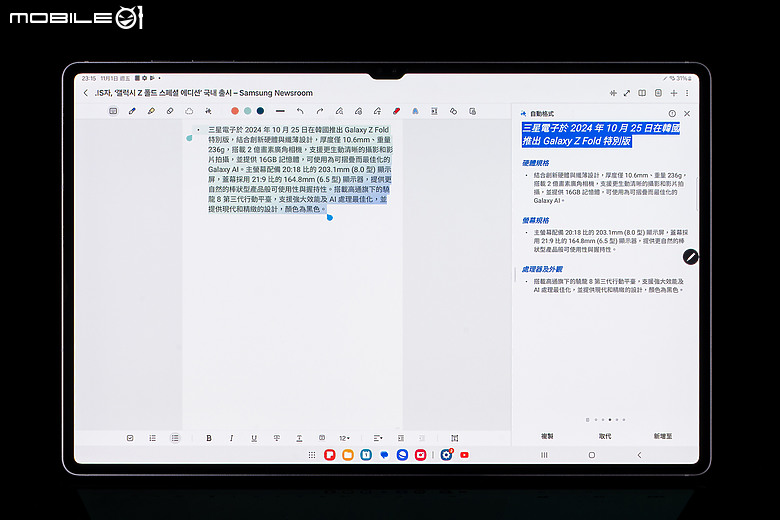
Task: Open the orange My Files taskbar app
Action: pyautogui.click(x=348, y=455)
